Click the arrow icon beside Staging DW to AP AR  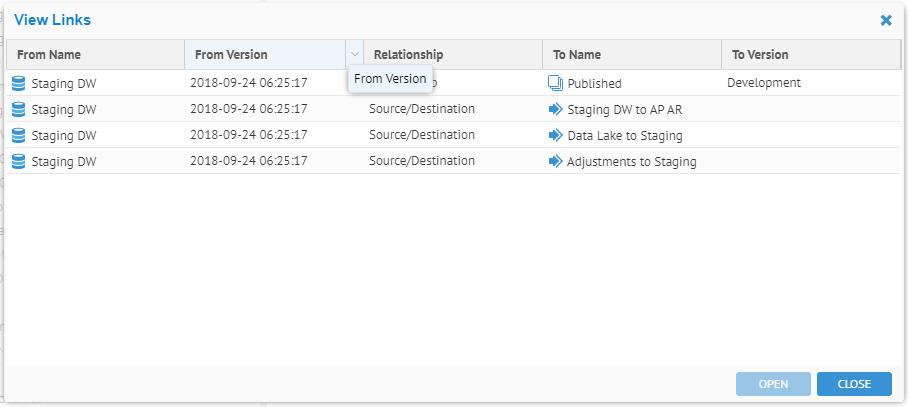pyautogui.click(x=556, y=109)
